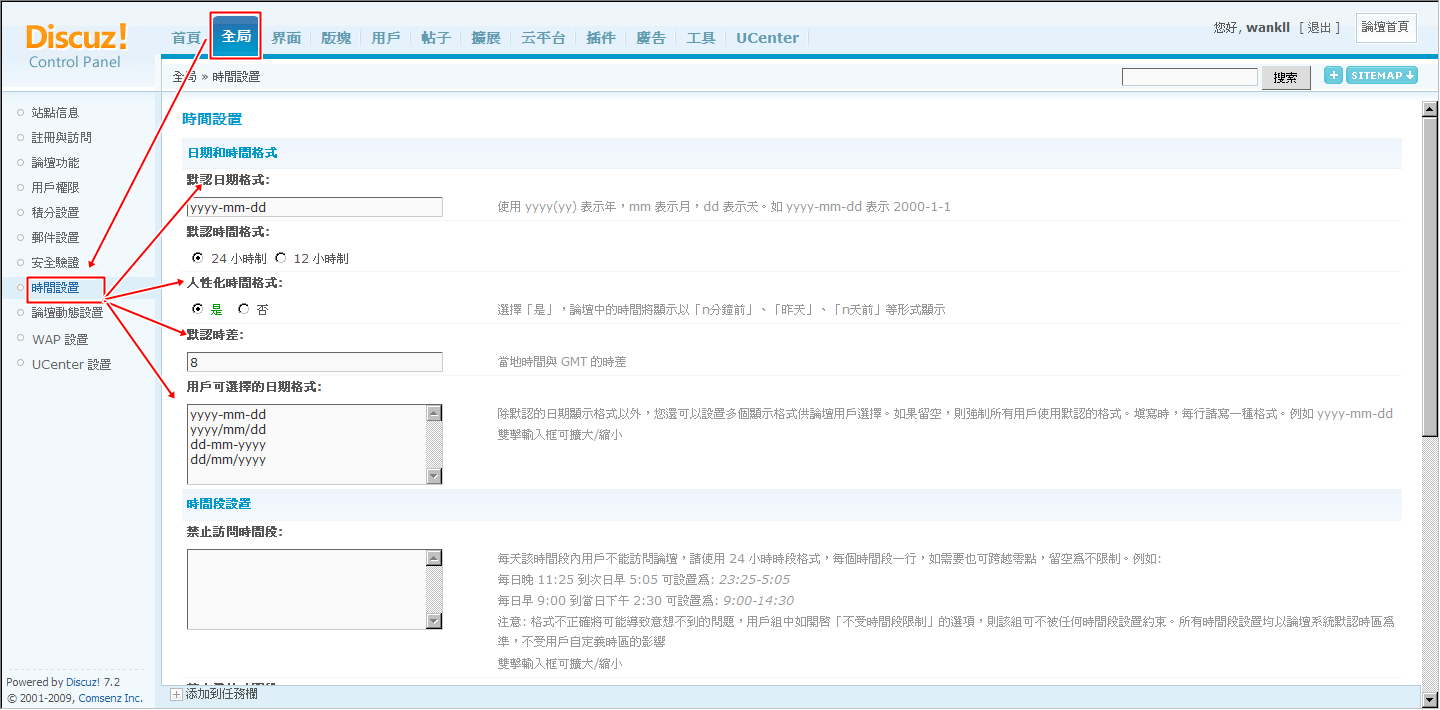Open the 首頁 top navigation tab
This screenshot has height=710, width=1440.
coord(186,38)
